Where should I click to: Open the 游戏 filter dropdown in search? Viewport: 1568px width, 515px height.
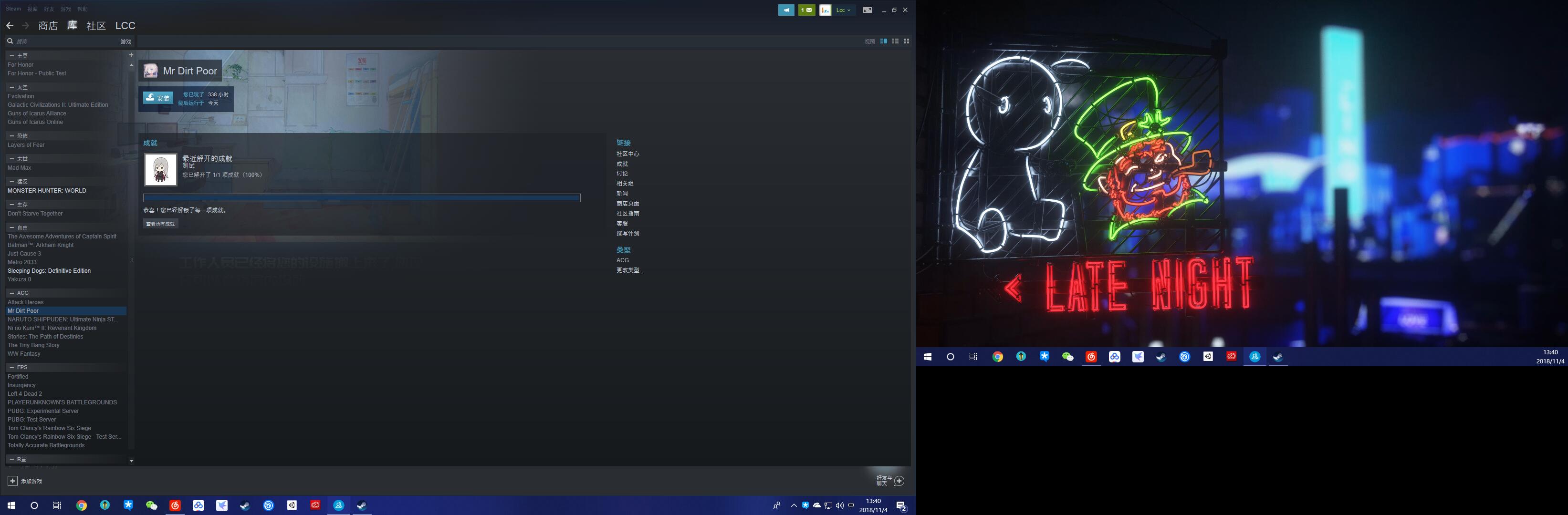[125, 41]
